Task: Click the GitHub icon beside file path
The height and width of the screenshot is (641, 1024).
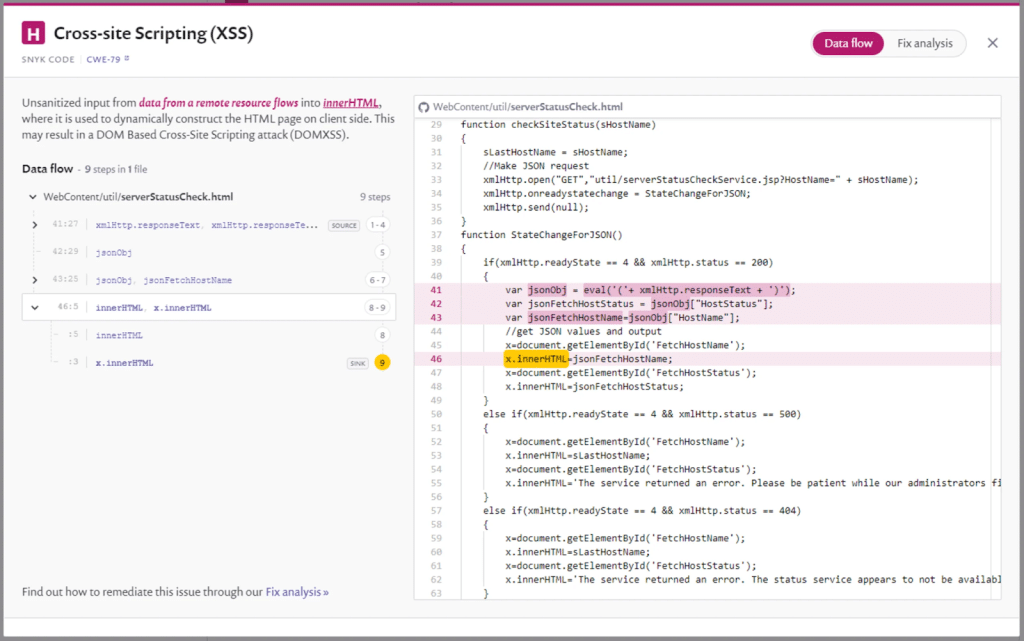Action: pos(423,106)
